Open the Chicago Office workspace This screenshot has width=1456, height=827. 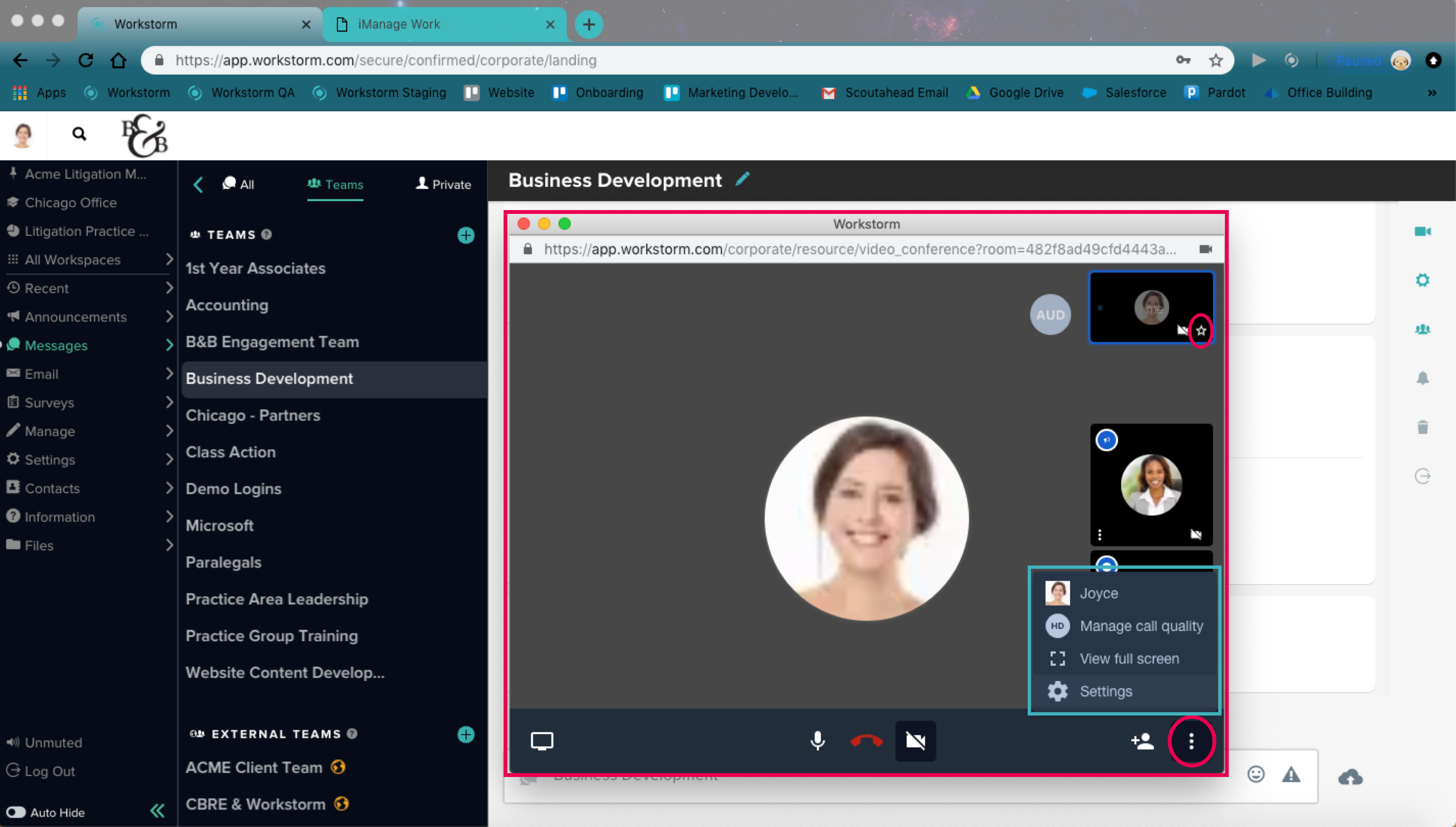tap(71, 202)
